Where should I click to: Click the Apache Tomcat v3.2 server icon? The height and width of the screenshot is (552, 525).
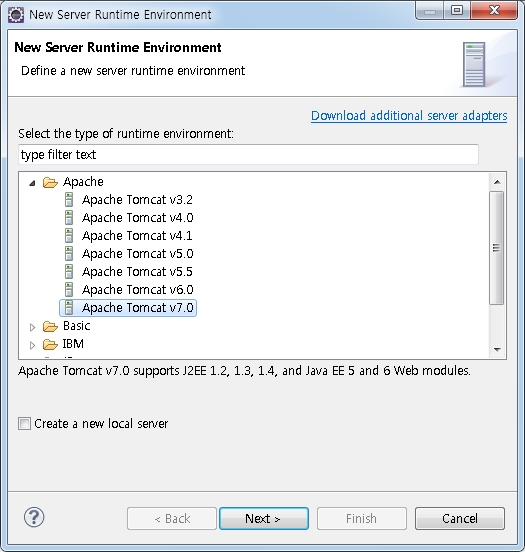(x=69, y=200)
